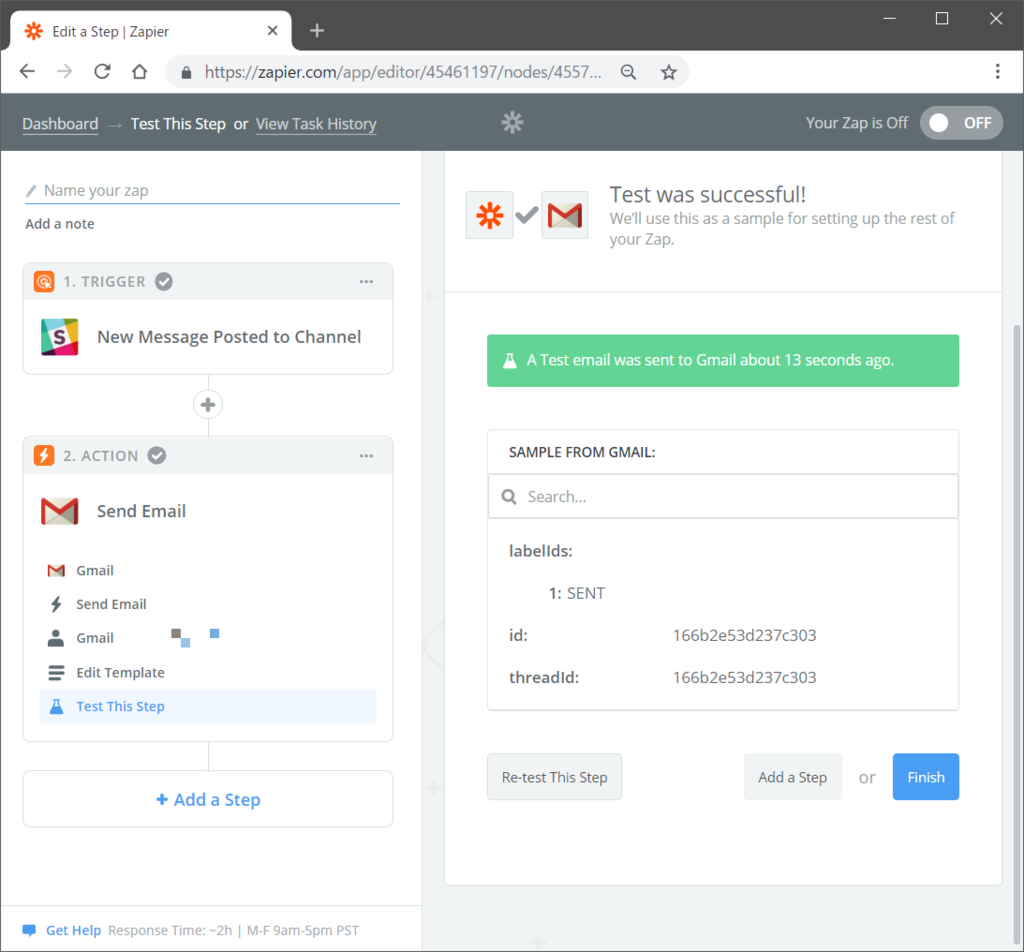Click the person icon for Gmail account
1024x952 pixels.
pyautogui.click(x=56, y=638)
